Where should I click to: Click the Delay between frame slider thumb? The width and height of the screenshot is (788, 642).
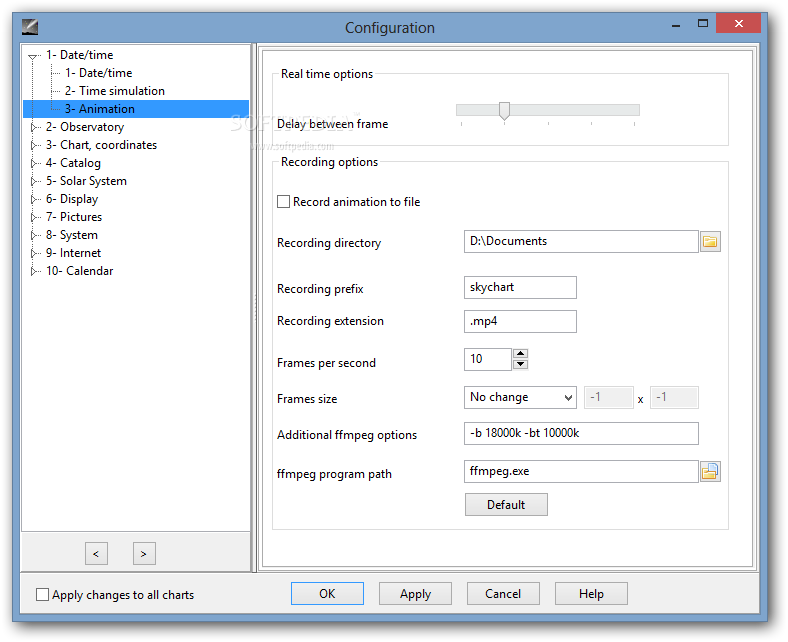click(504, 111)
